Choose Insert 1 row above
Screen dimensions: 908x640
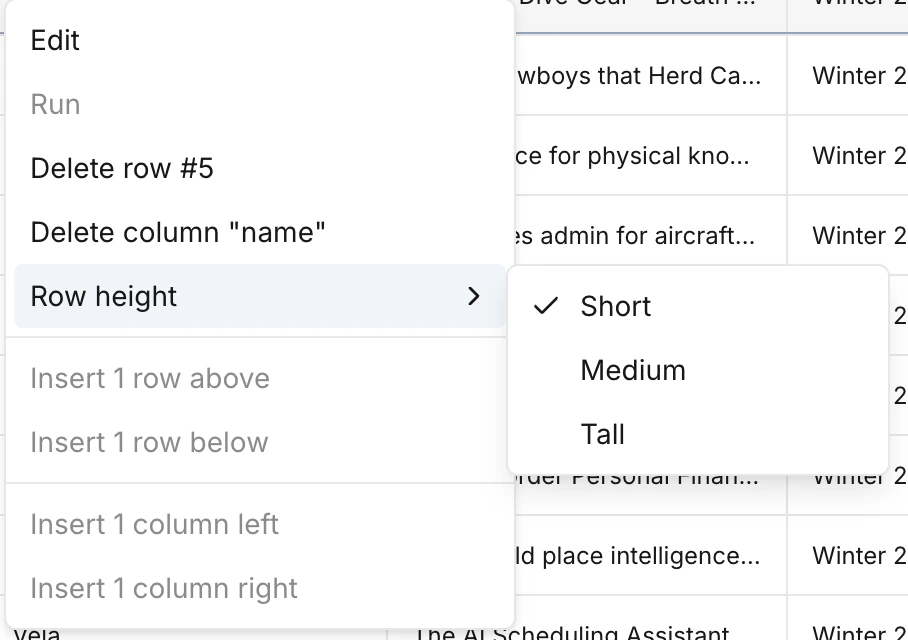point(150,378)
